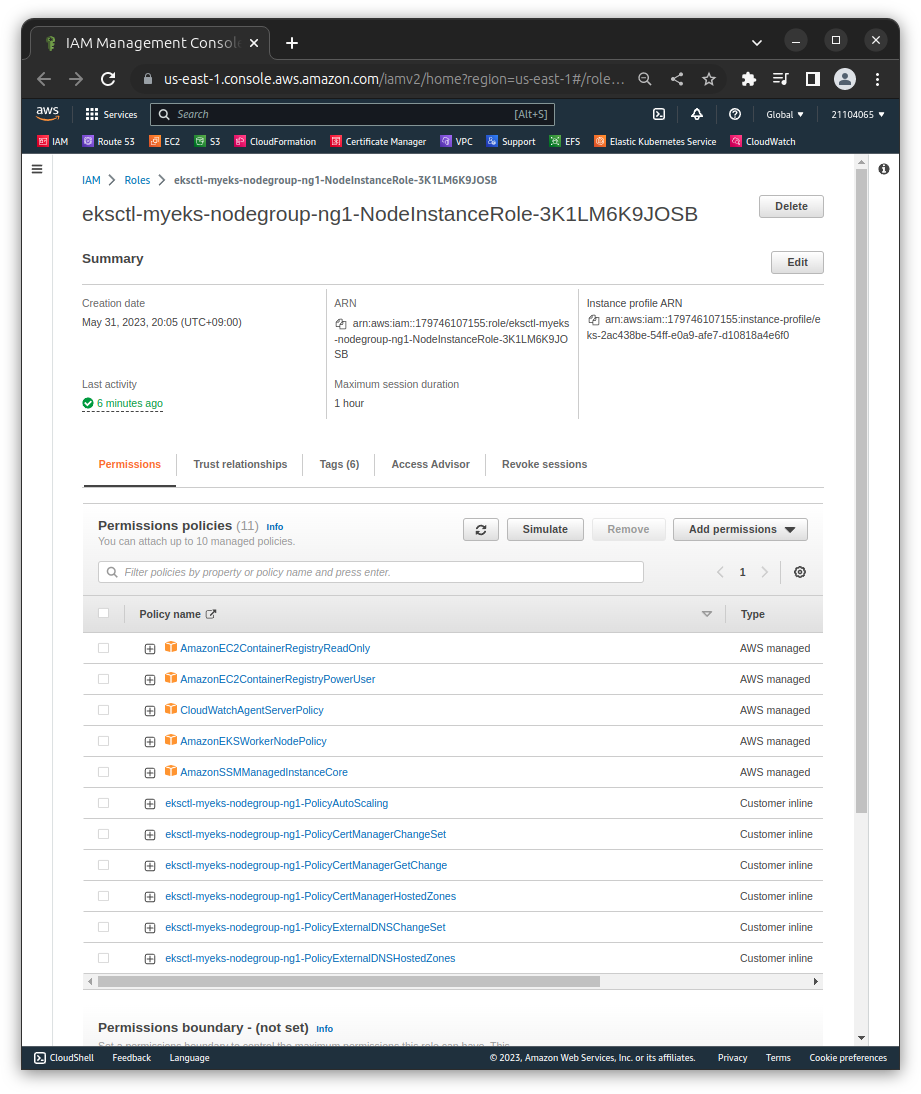This screenshot has width=921, height=1094.
Task: Open the Services grid menu
Action: [x=111, y=114]
